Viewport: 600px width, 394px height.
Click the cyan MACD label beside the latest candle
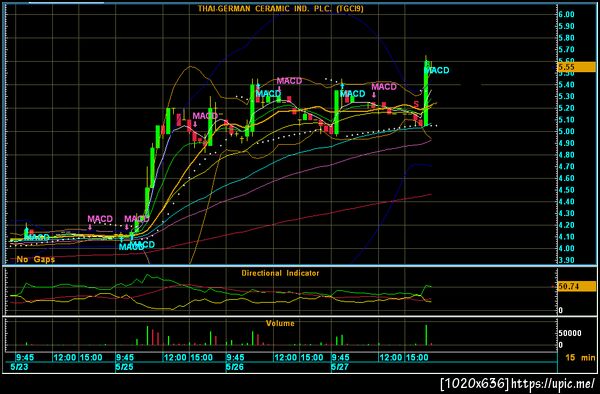click(x=437, y=70)
